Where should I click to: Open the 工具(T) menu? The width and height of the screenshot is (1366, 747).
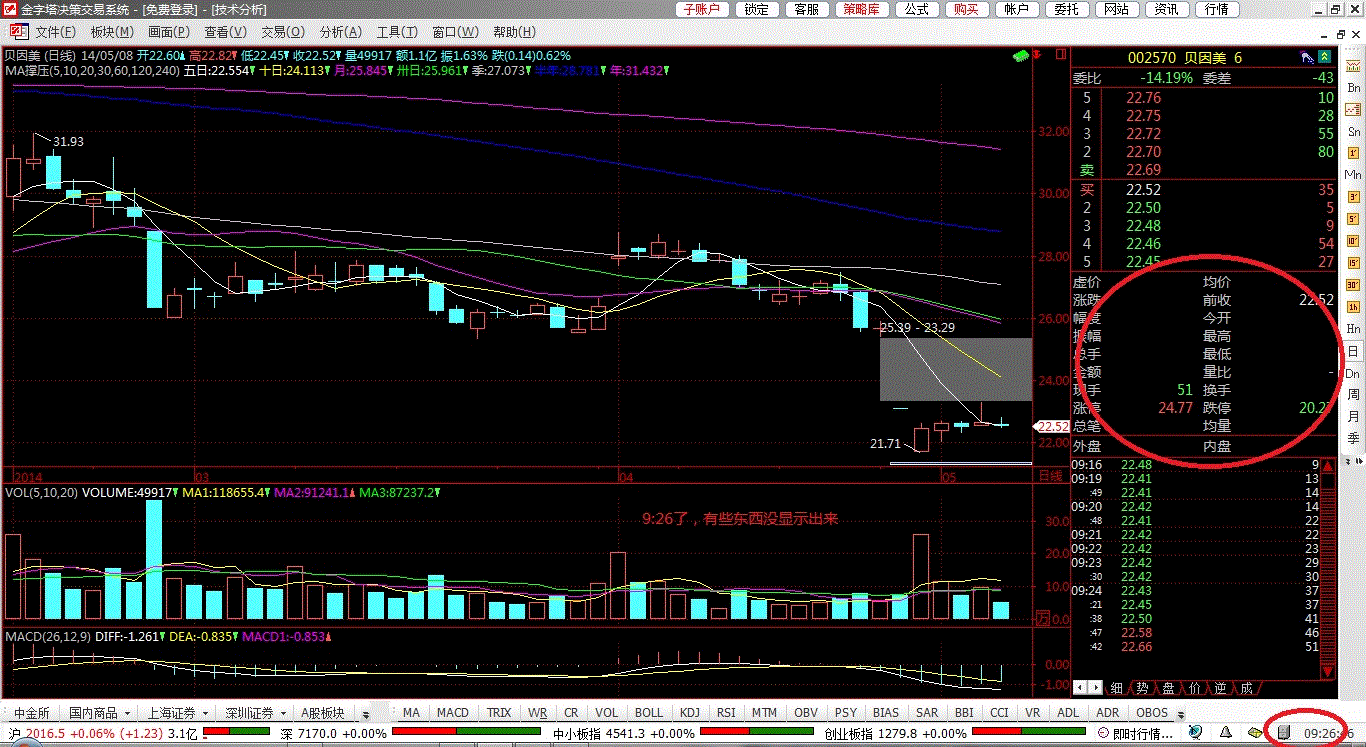tap(397, 32)
